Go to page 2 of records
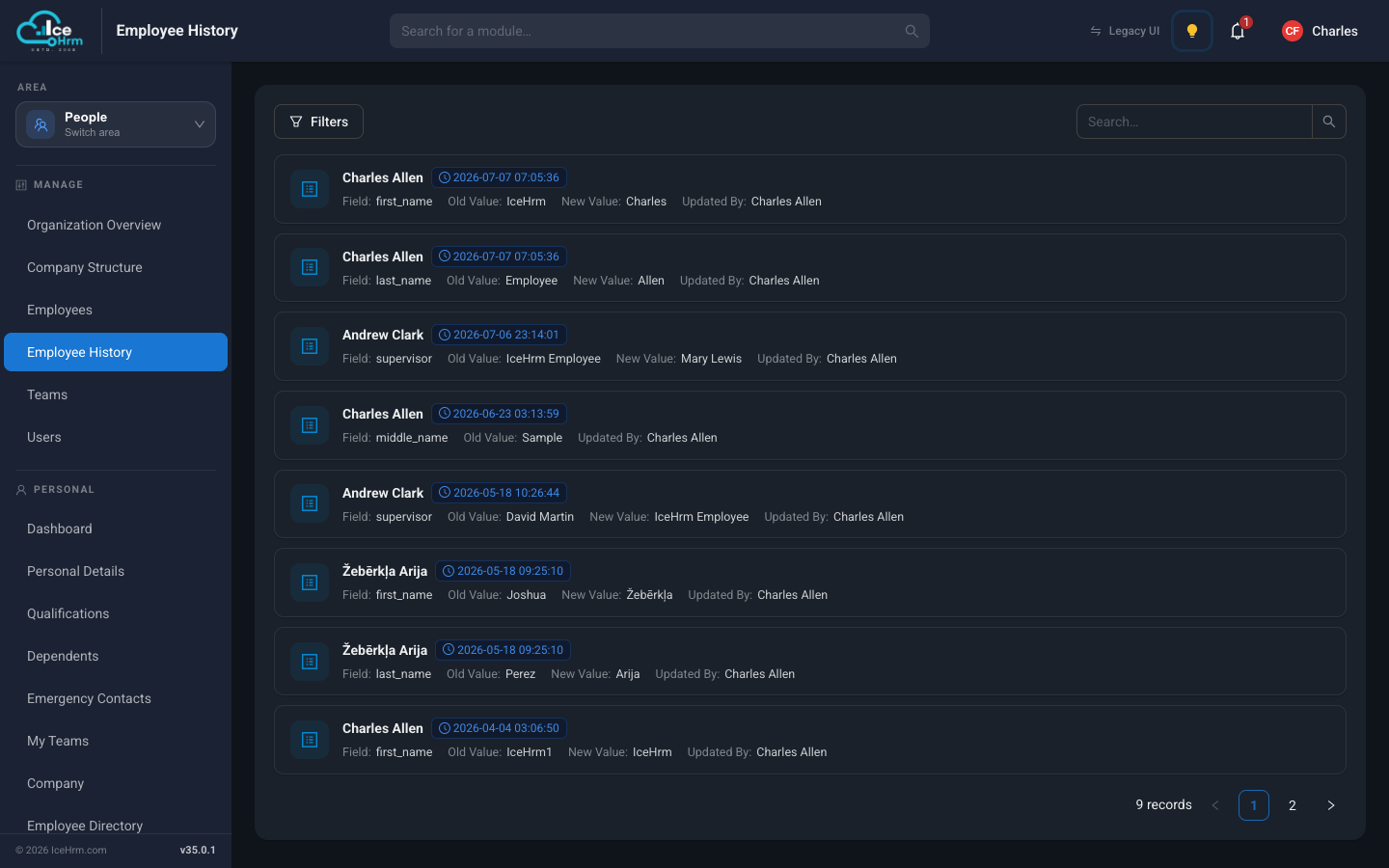1389x868 pixels. pos(1293,805)
